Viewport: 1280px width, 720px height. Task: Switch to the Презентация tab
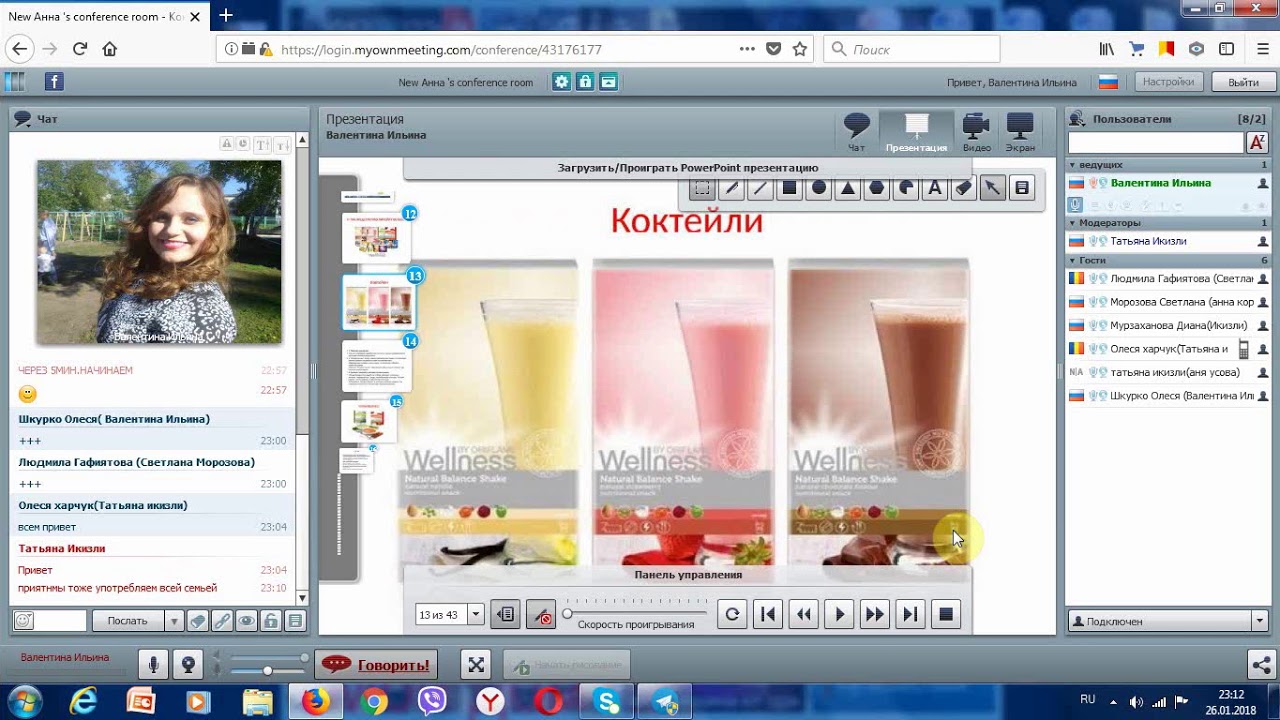916,131
